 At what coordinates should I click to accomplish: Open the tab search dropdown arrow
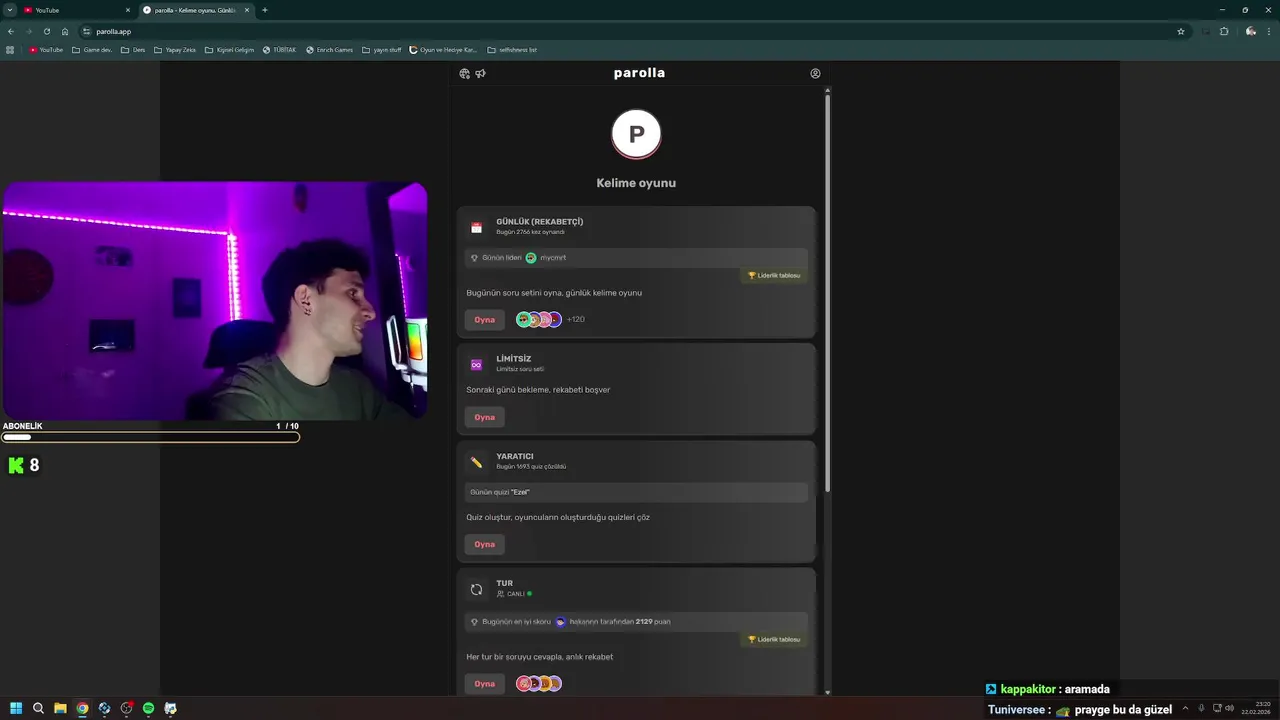tap(9, 10)
